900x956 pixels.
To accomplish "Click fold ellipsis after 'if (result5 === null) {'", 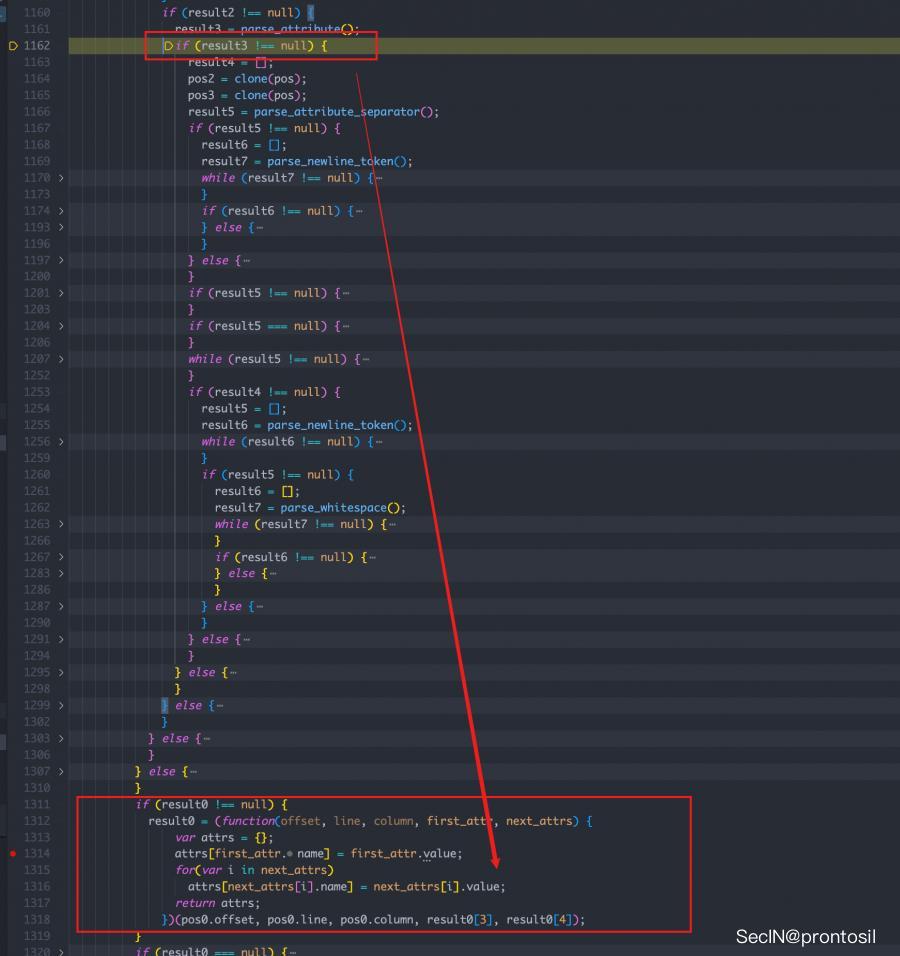I will (346, 326).
